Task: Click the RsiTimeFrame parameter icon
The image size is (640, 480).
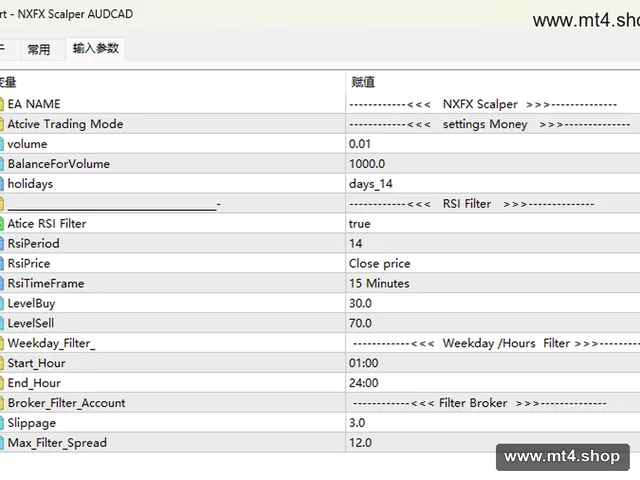Action: [2, 283]
